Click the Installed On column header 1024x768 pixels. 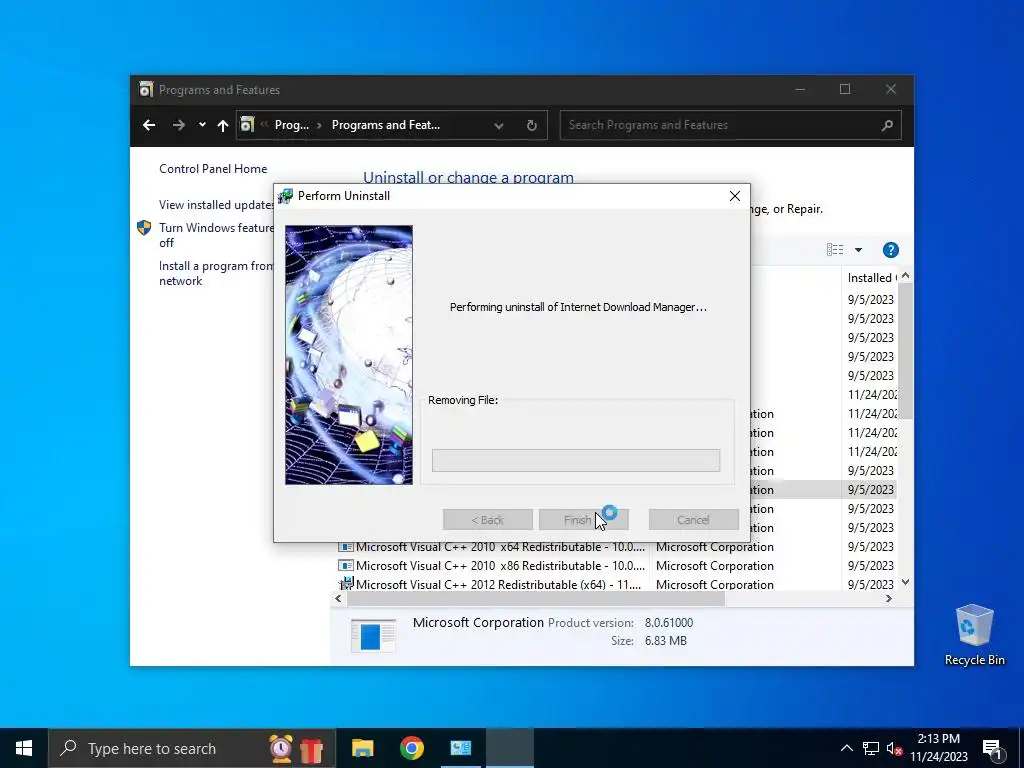pyautogui.click(x=870, y=278)
